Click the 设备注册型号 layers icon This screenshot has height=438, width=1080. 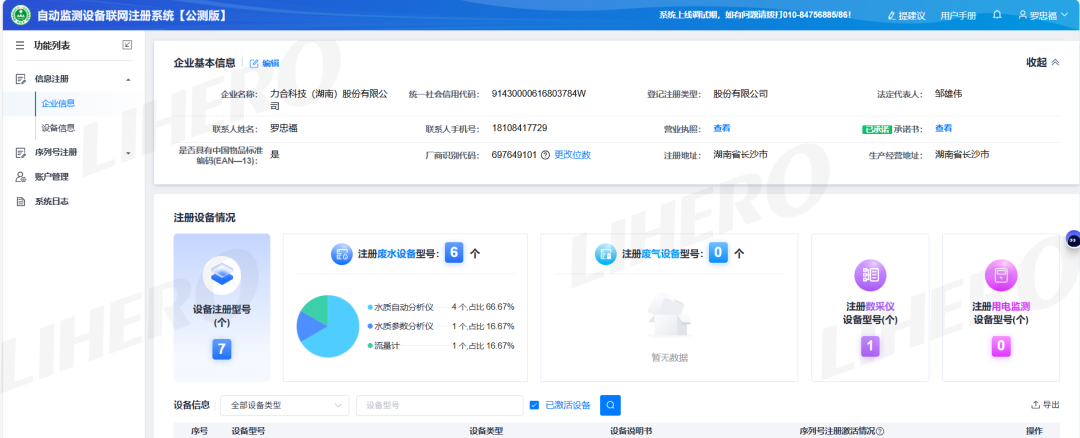(x=222, y=273)
